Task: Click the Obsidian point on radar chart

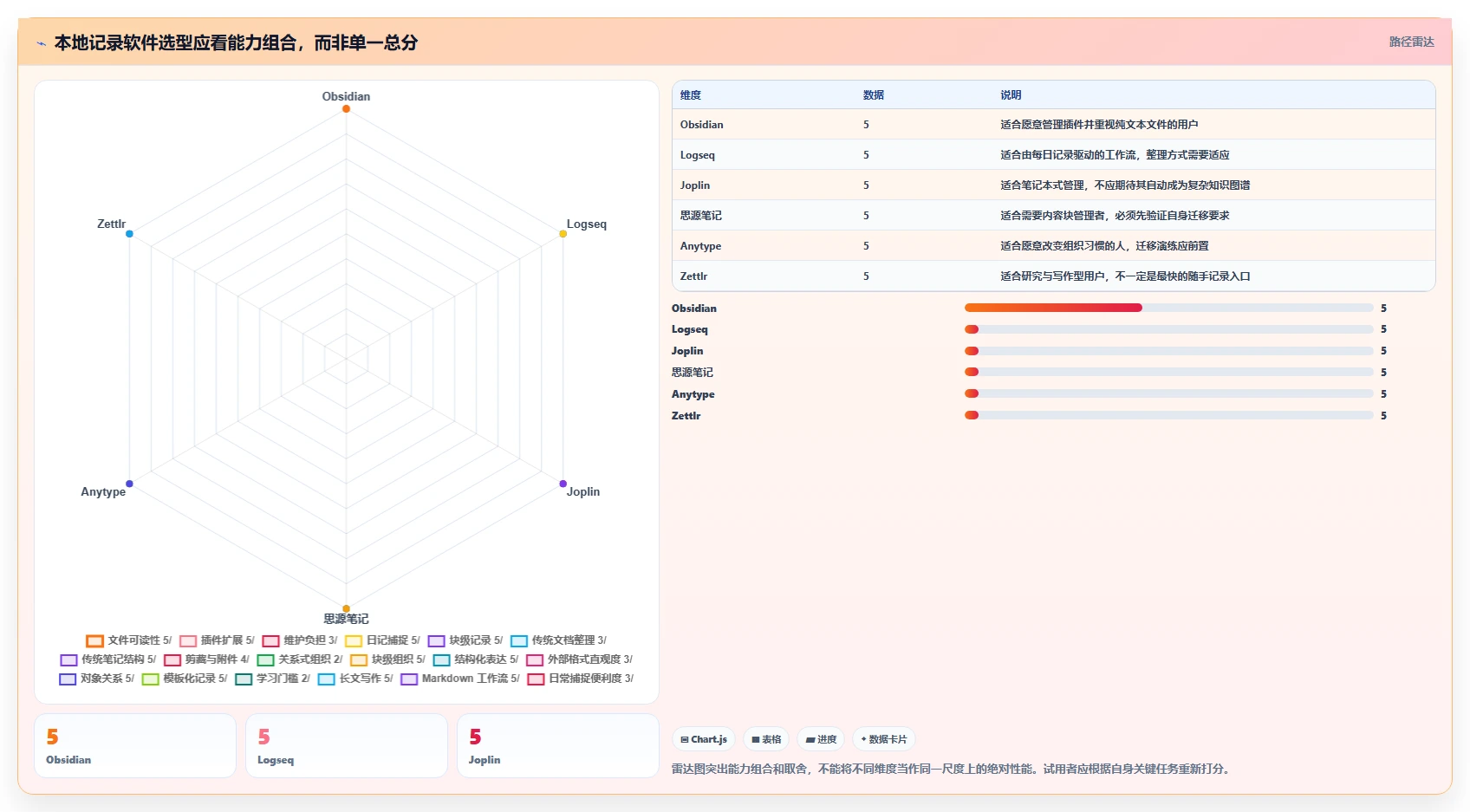Action: point(346,108)
